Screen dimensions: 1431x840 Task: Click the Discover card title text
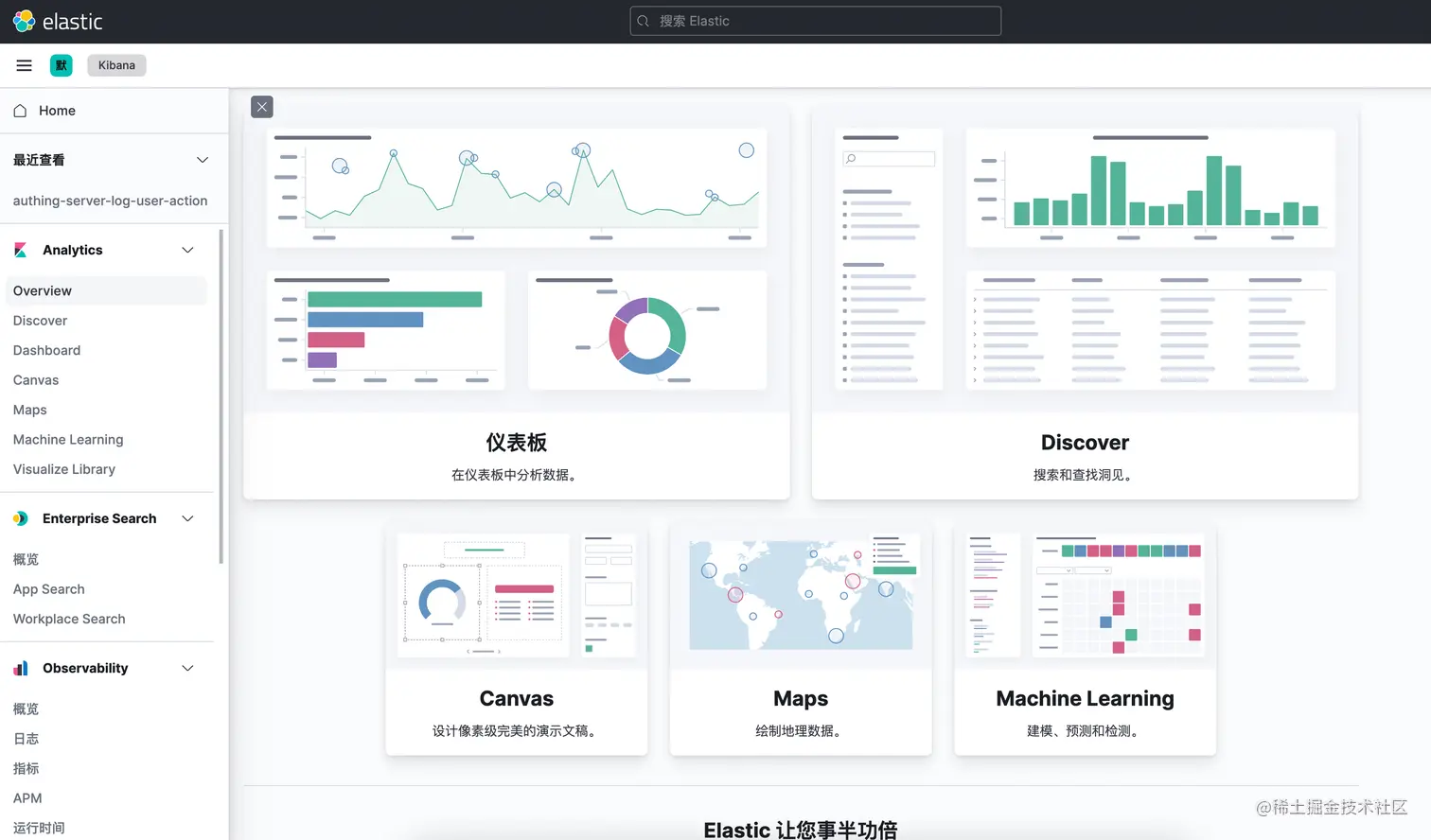coord(1086,443)
